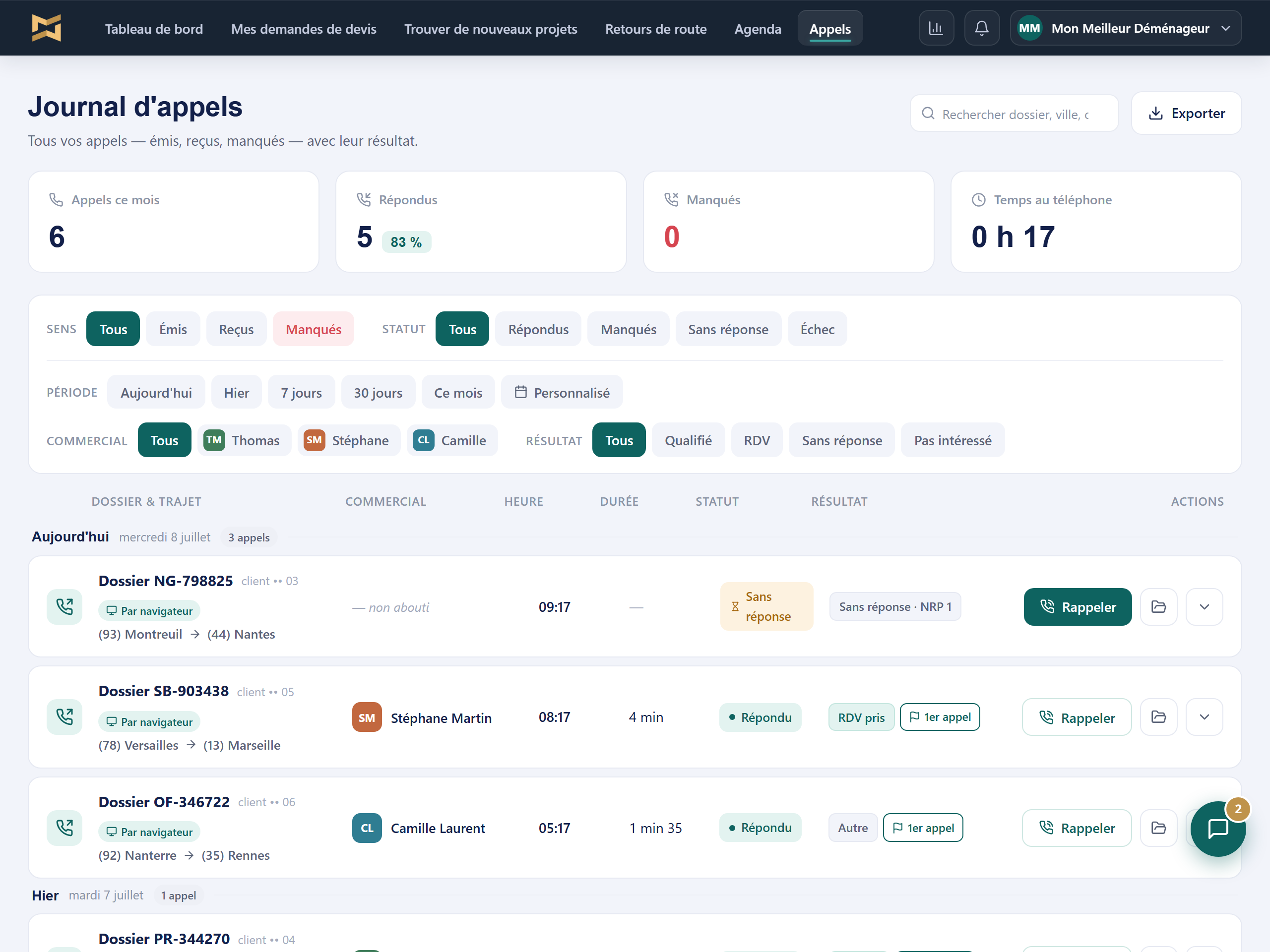Open Retours de route
Image resolution: width=1270 pixels, height=952 pixels.
[656, 29]
